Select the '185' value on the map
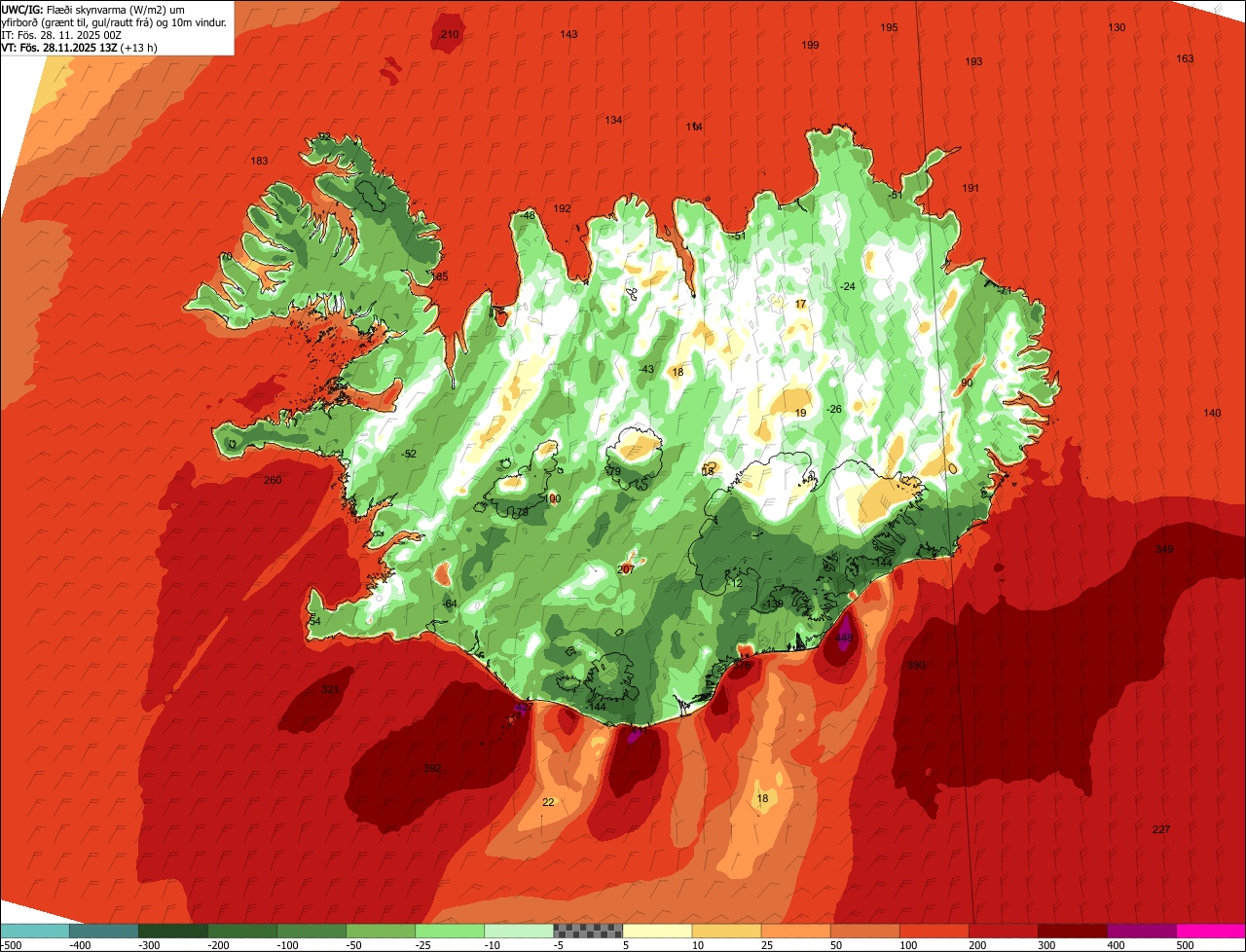Image resolution: width=1246 pixels, height=952 pixels. [x=440, y=277]
